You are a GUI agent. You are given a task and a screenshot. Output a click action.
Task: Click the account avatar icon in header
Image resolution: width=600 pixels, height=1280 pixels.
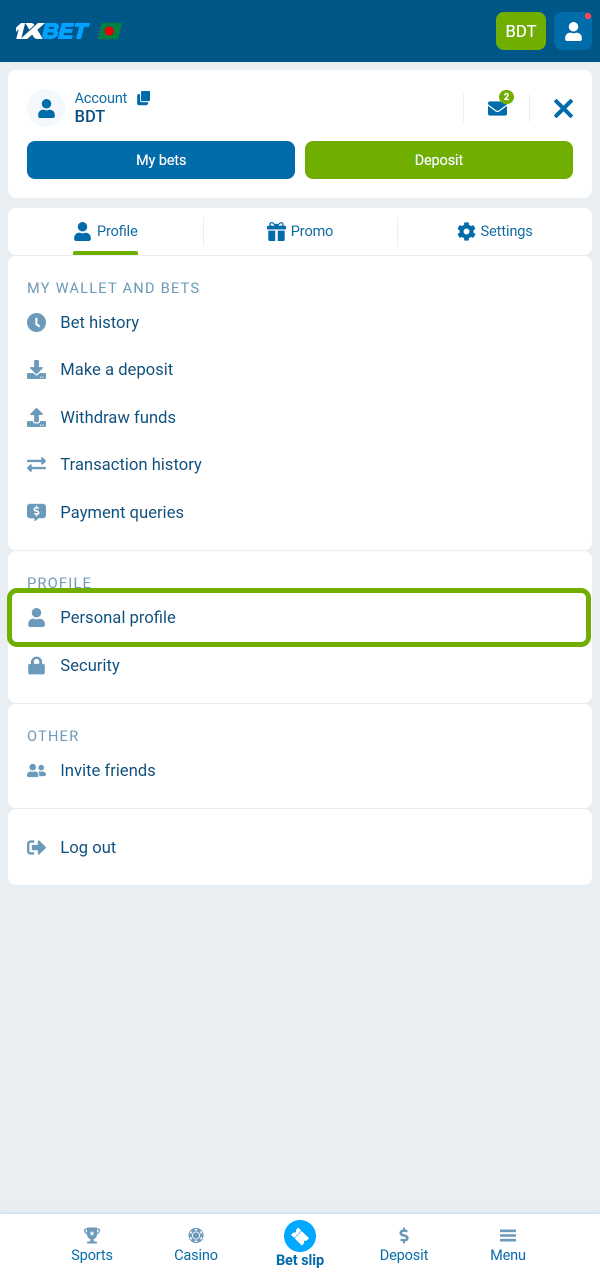pyautogui.click(x=572, y=31)
